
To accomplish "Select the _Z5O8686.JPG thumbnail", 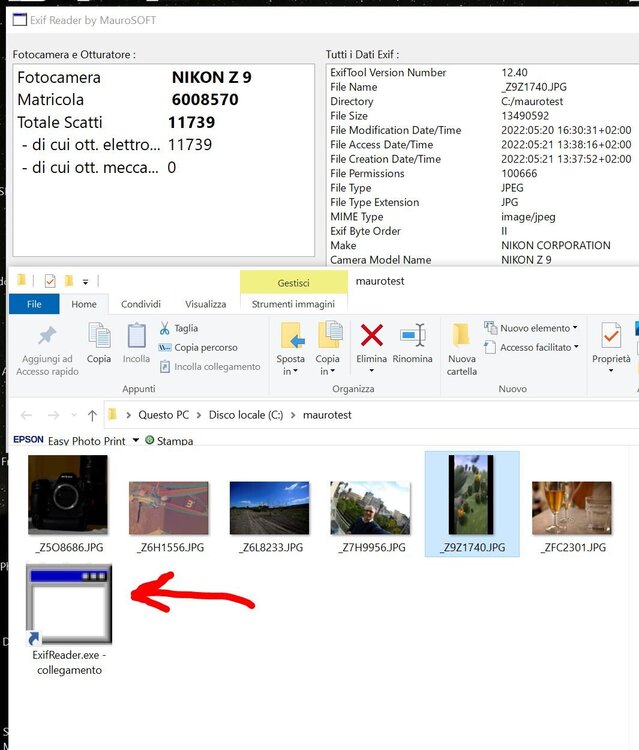I will (68, 495).
